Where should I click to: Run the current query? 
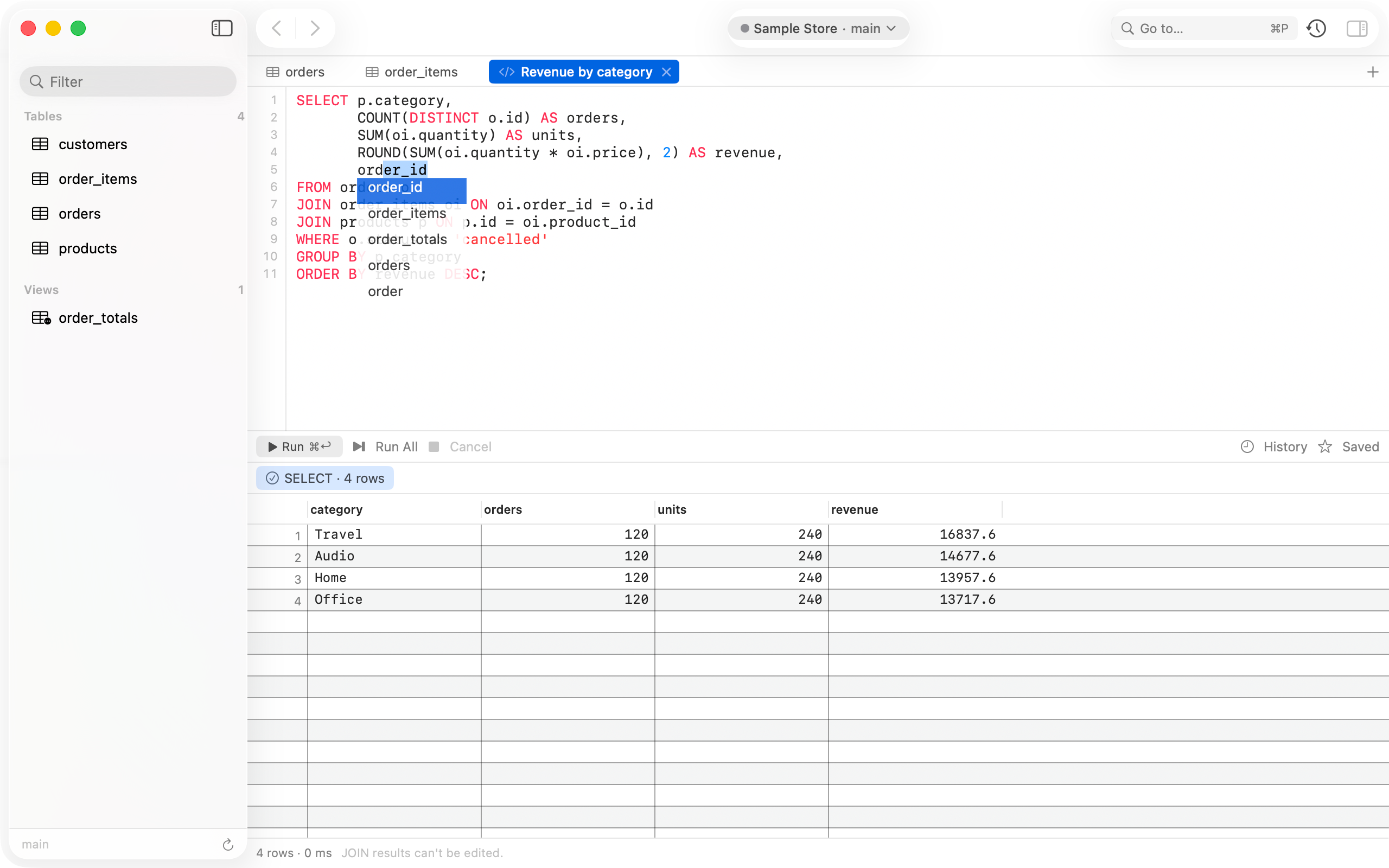point(299,446)
